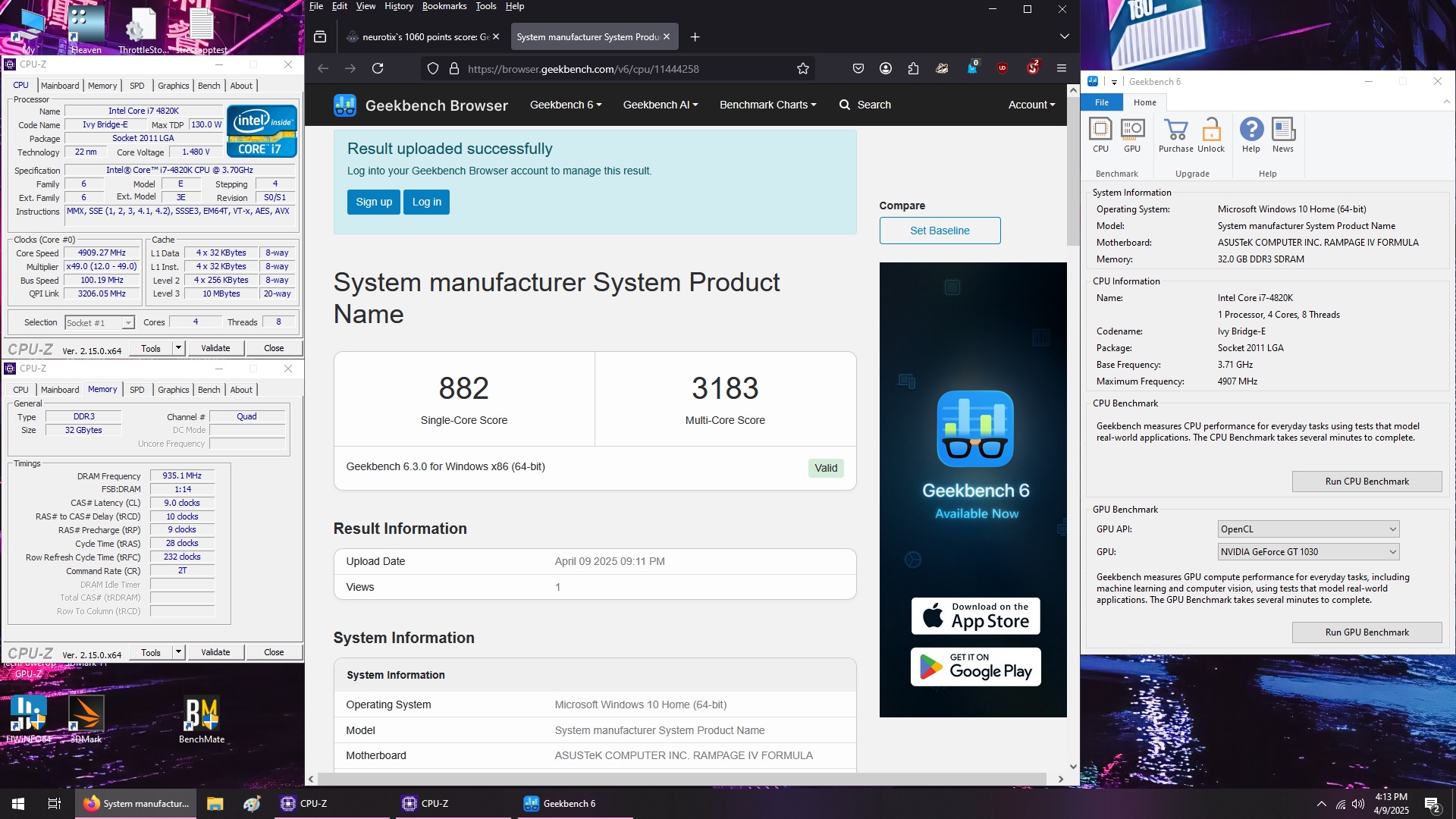This screenshot has width=1456, height=819.
Task: Open the GPU API OpenCL dropdown
Action: click(1308, 529)
